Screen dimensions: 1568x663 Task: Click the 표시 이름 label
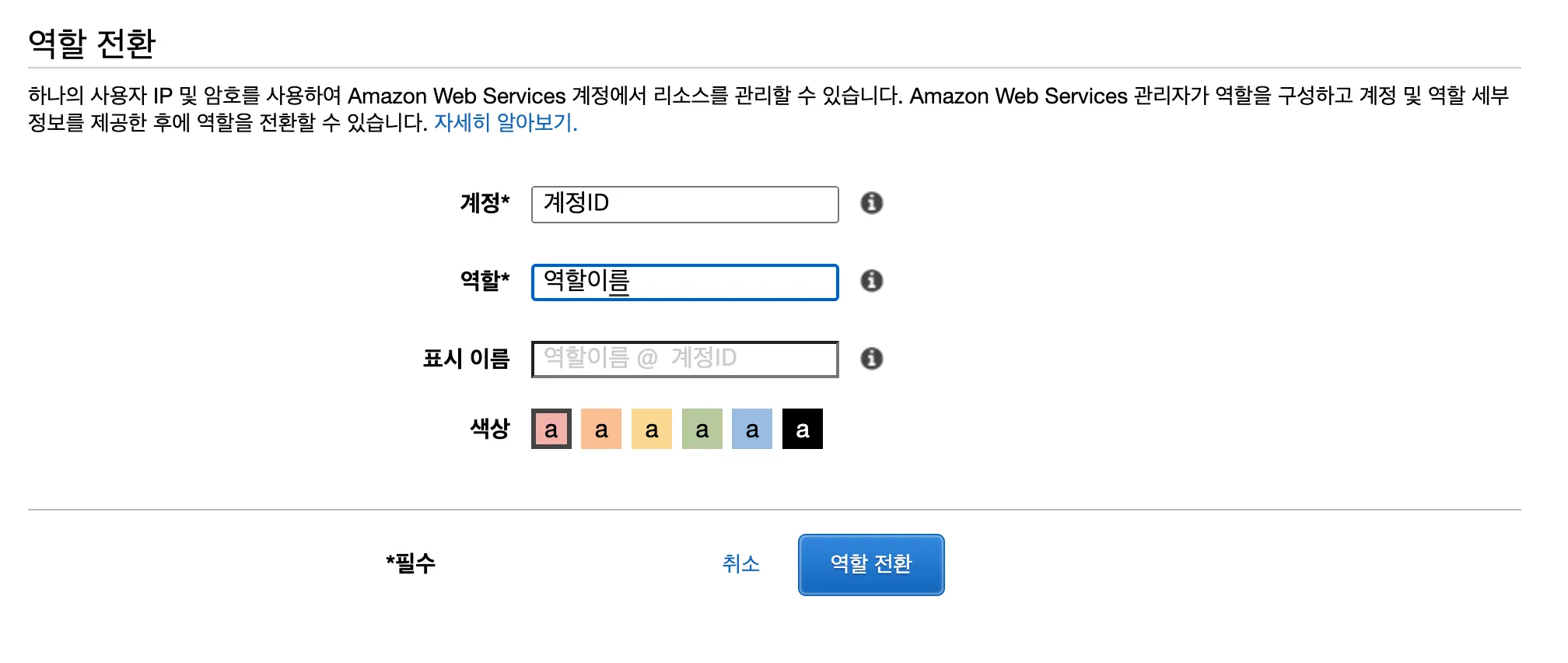point(466,358)
